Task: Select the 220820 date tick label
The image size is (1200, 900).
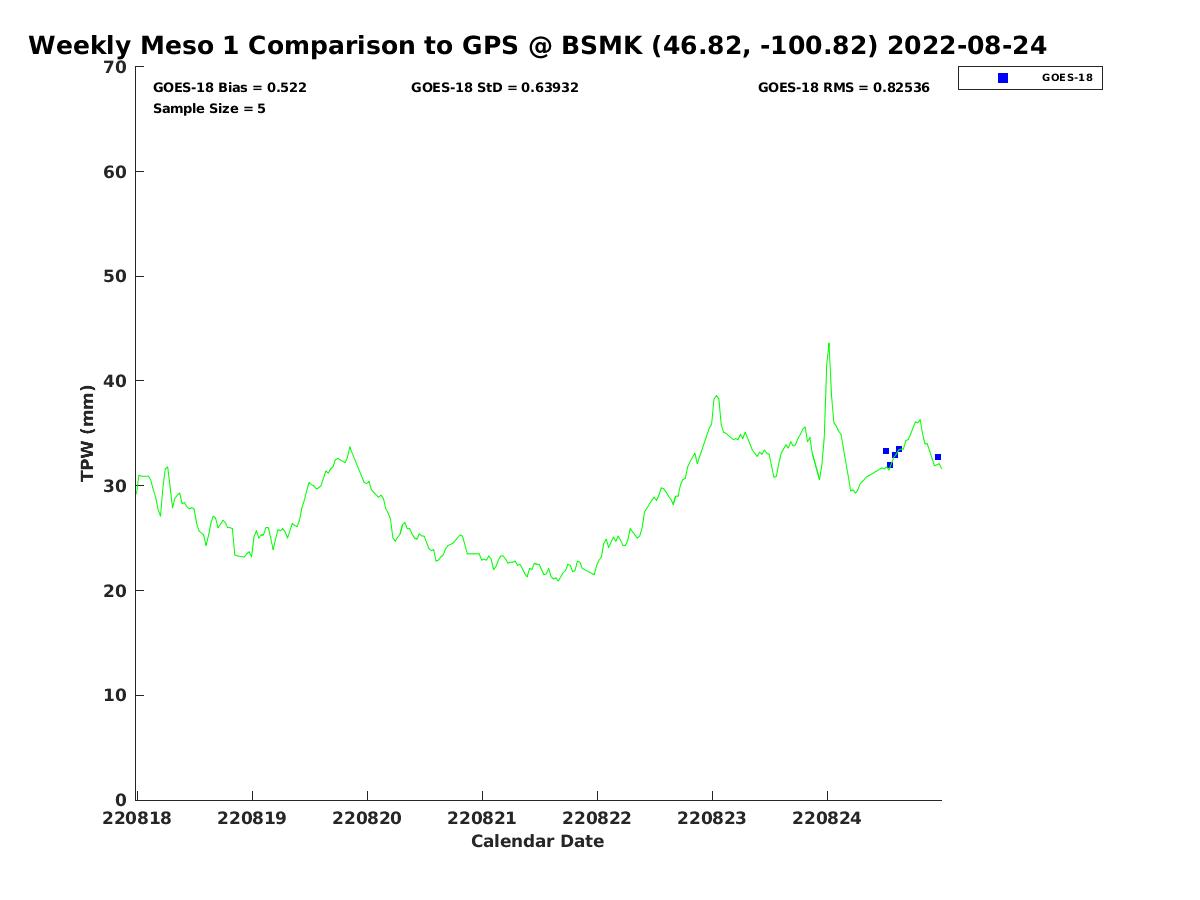Action: (x=367, y=818)
